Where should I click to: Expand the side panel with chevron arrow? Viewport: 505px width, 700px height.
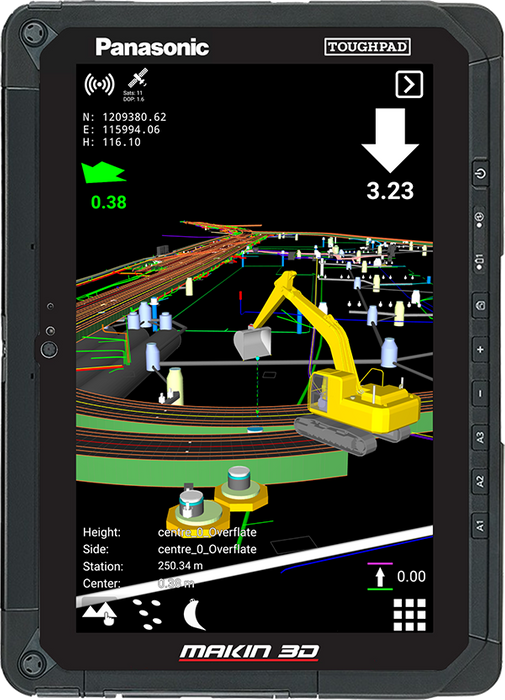tap(409, 84)
